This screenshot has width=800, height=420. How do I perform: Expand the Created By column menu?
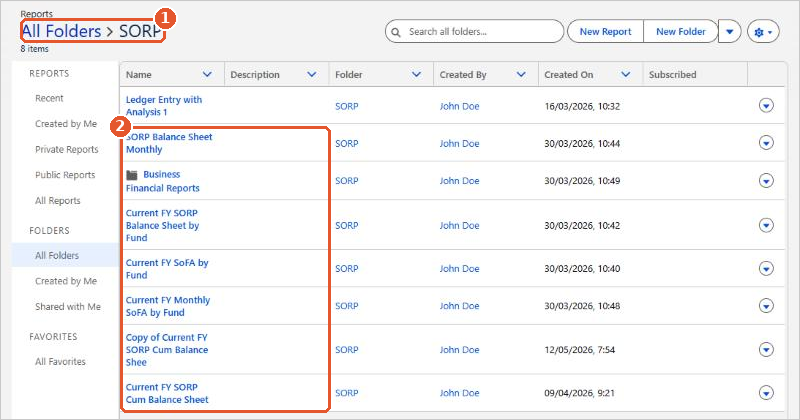[x=521, y=75]
